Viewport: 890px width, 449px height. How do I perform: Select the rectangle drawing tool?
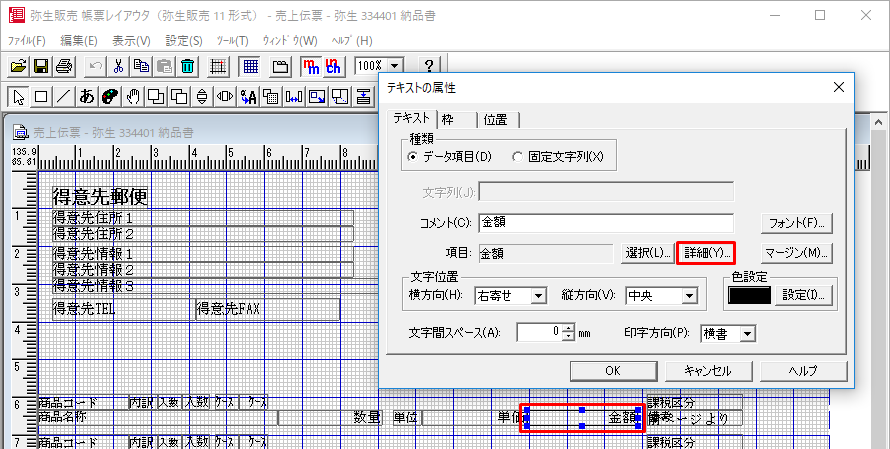(x=41, y=97)
